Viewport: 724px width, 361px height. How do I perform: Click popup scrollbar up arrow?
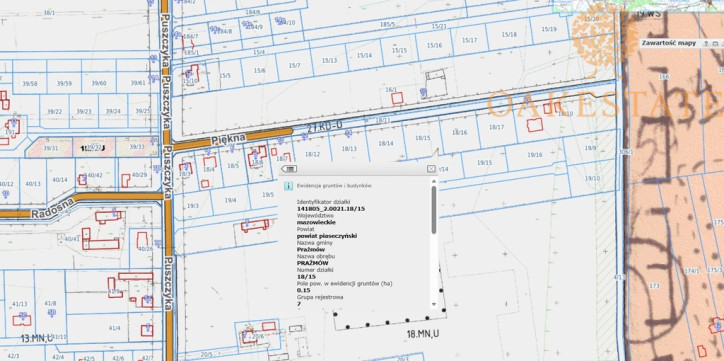pyautogui.click(x=434, y=181)
